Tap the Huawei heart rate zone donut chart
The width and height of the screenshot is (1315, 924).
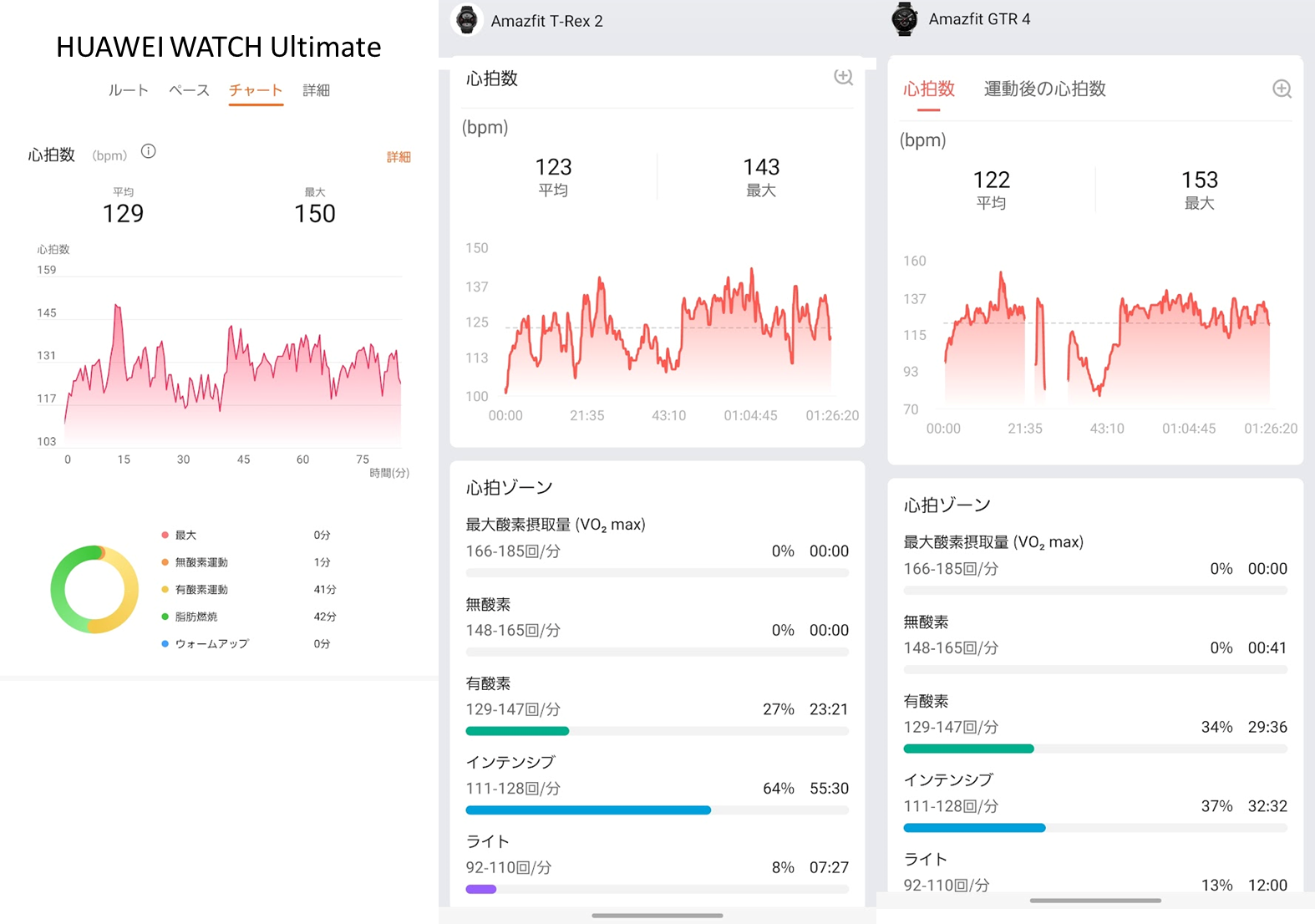[x=94, y=589]
